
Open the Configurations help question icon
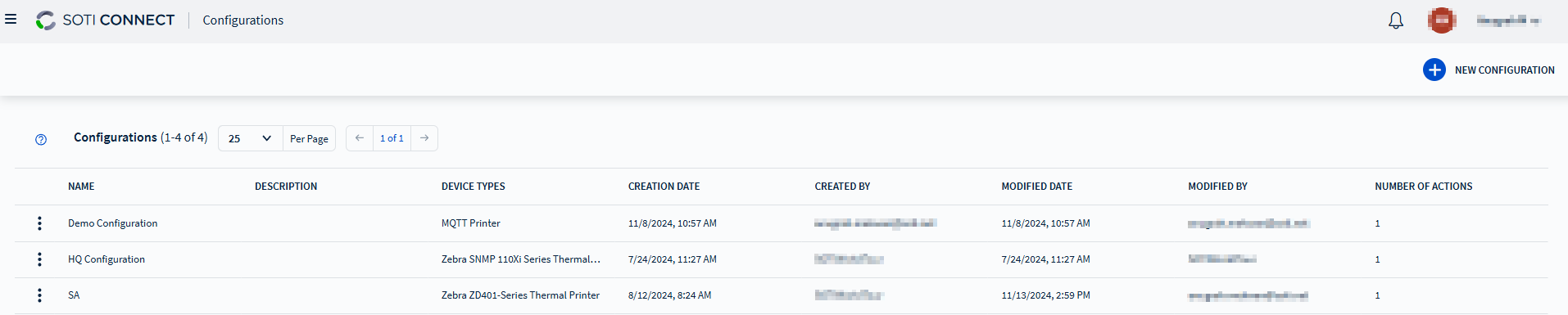(41, 139)
